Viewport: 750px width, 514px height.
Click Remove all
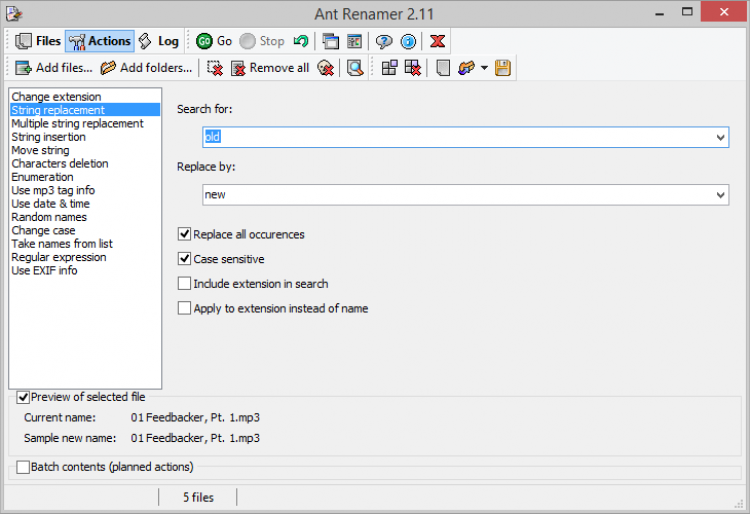tap(270, 68)
